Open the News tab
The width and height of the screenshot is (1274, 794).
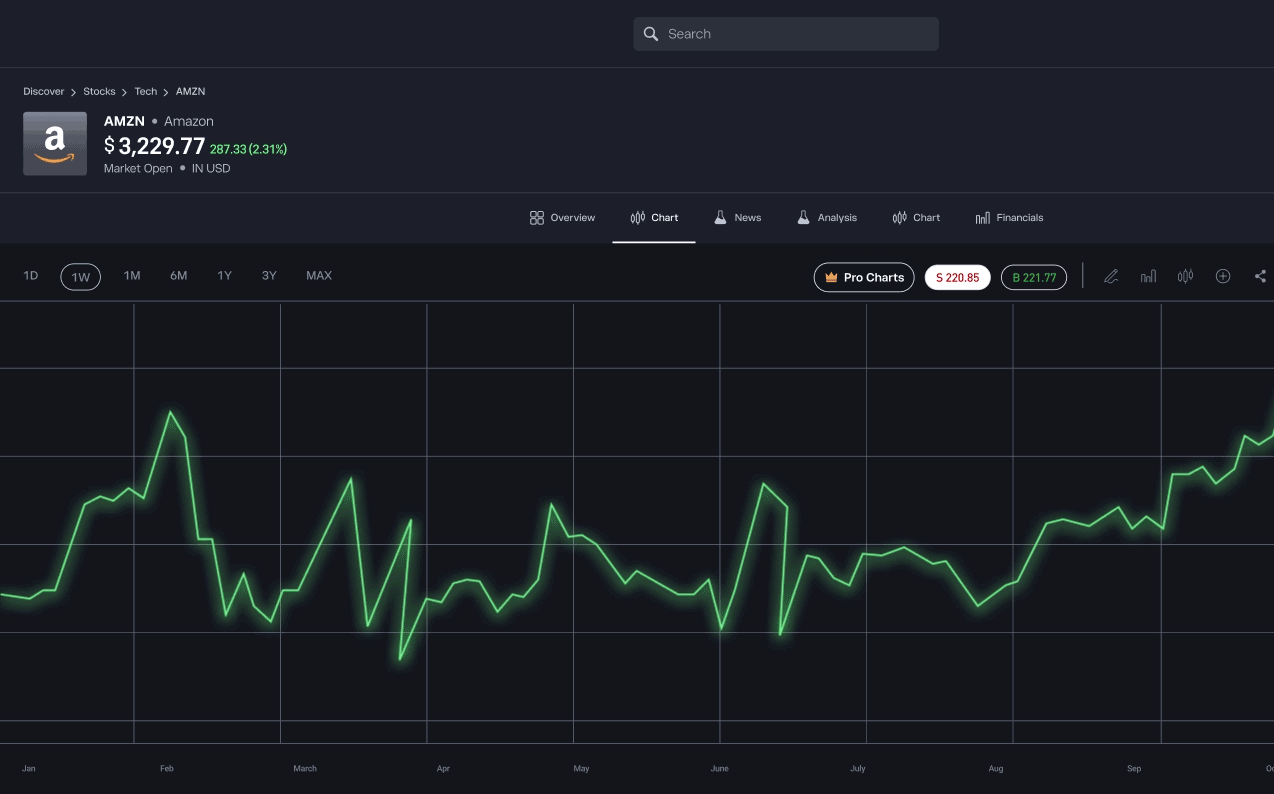[737, 218]
